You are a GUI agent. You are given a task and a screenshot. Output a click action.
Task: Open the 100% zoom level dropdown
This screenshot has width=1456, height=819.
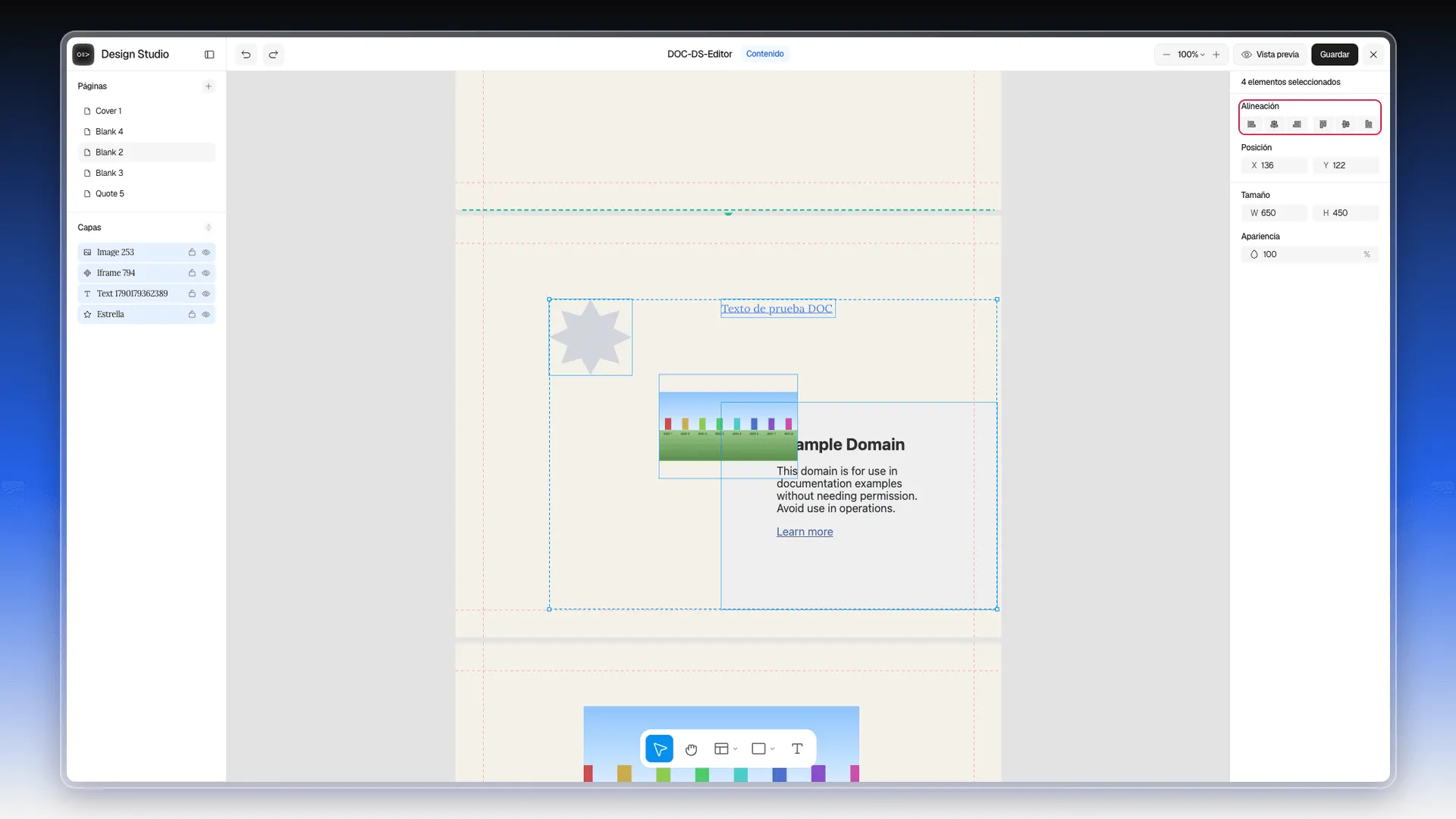tap(1191, 55)
